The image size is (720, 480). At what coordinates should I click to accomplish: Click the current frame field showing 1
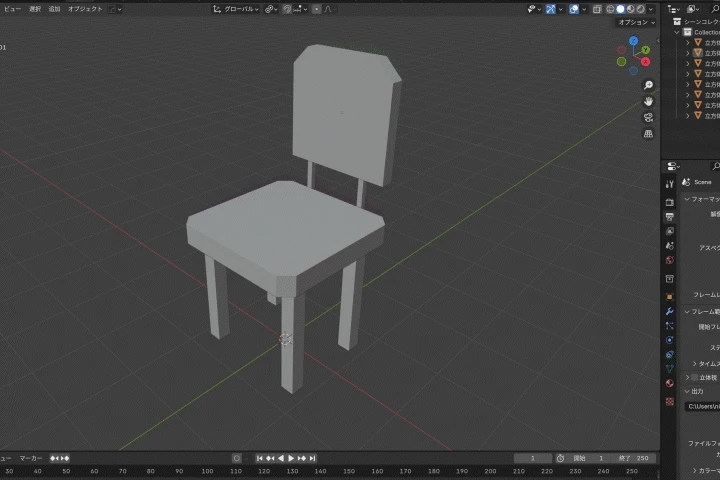click(533, 458)
